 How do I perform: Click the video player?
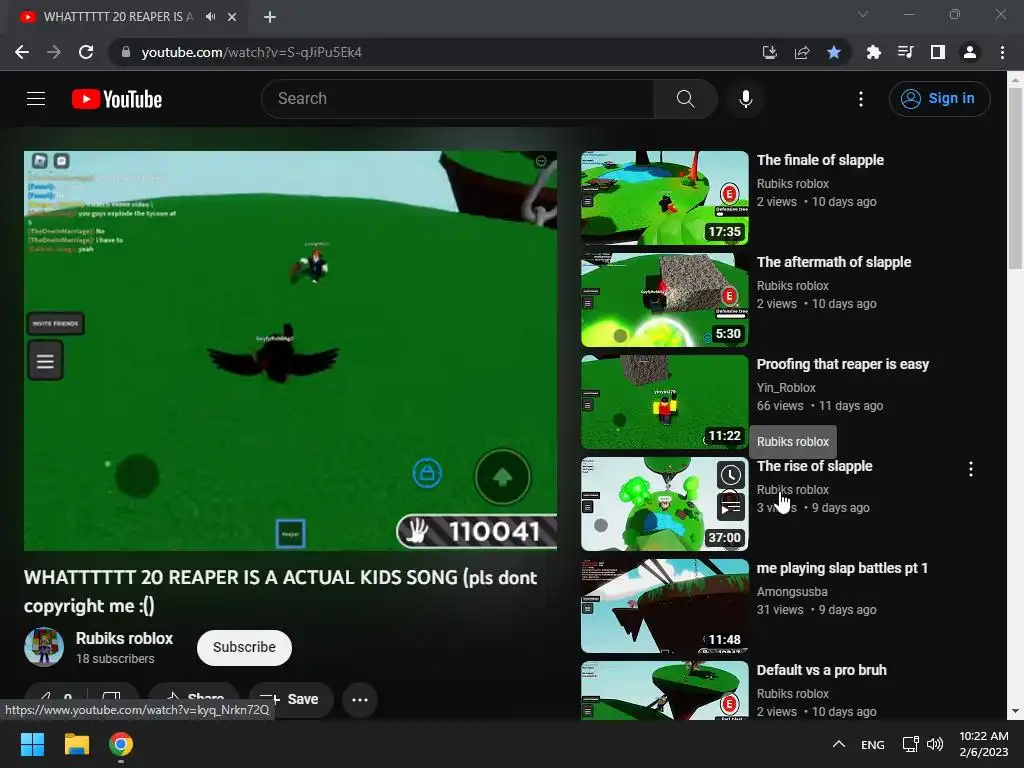(x=290, y=351)
